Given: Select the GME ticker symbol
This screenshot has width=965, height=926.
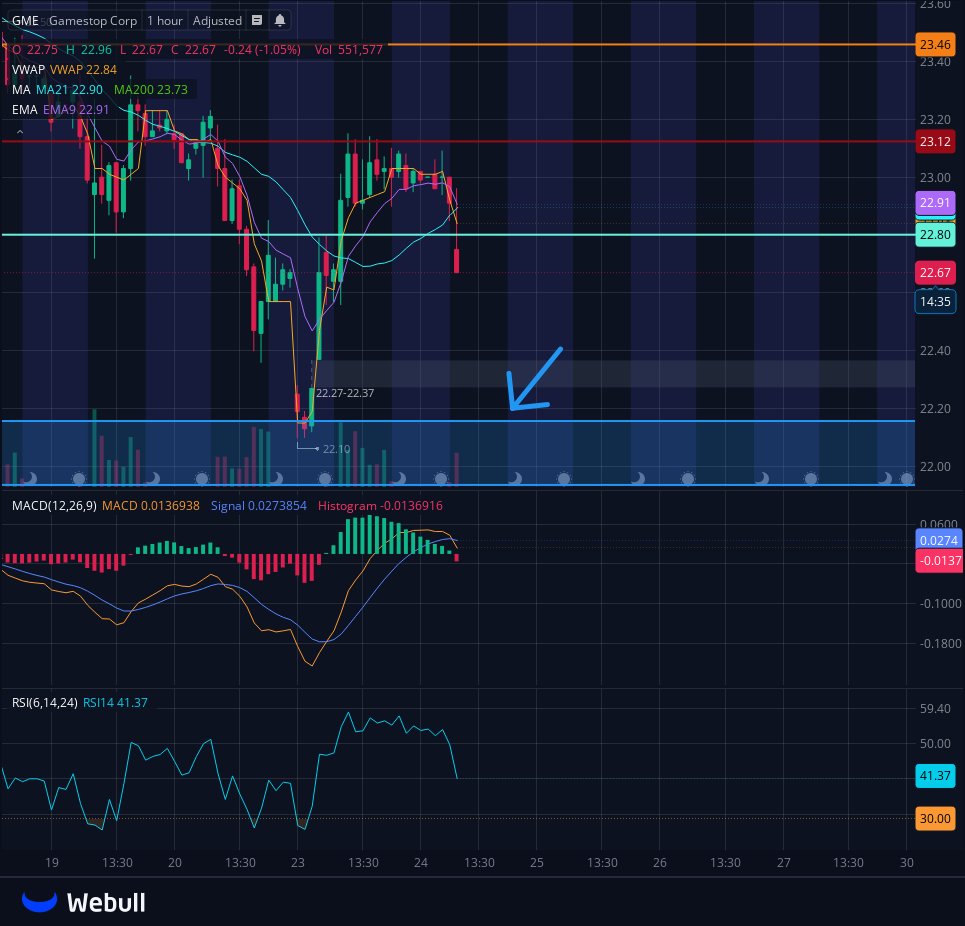Looking at the screenshot, I should [25, 20].
